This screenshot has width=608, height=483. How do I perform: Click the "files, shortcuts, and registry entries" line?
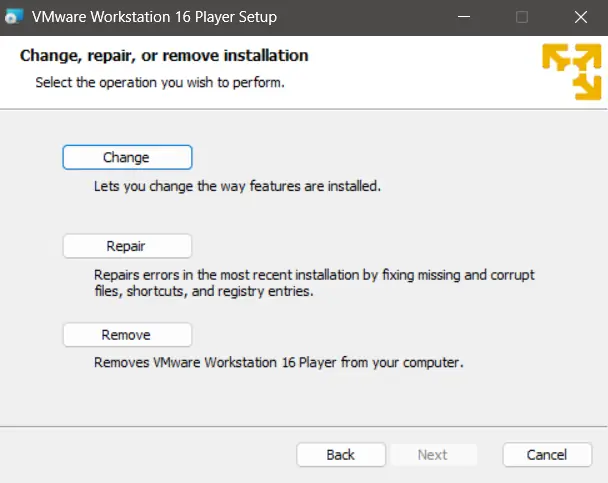tap(204, 292)
